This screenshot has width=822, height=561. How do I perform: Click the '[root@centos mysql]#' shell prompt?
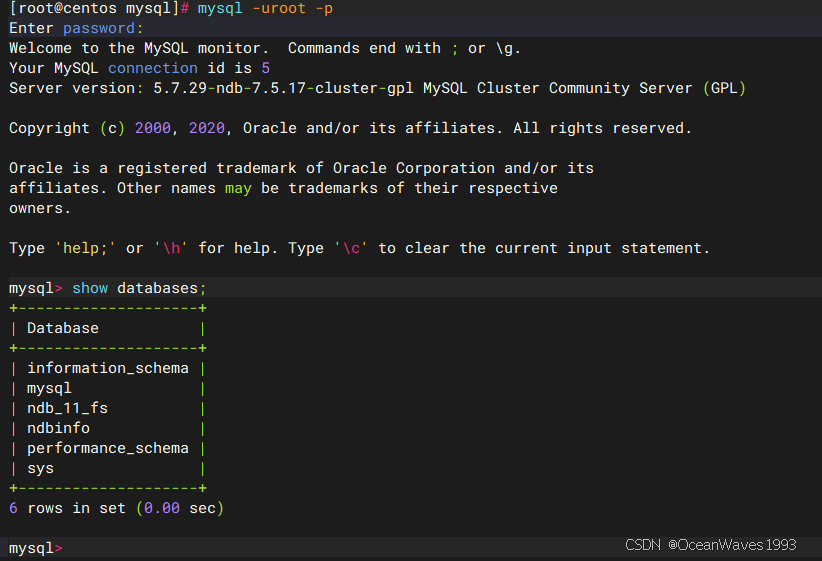[x=99, y=8]
